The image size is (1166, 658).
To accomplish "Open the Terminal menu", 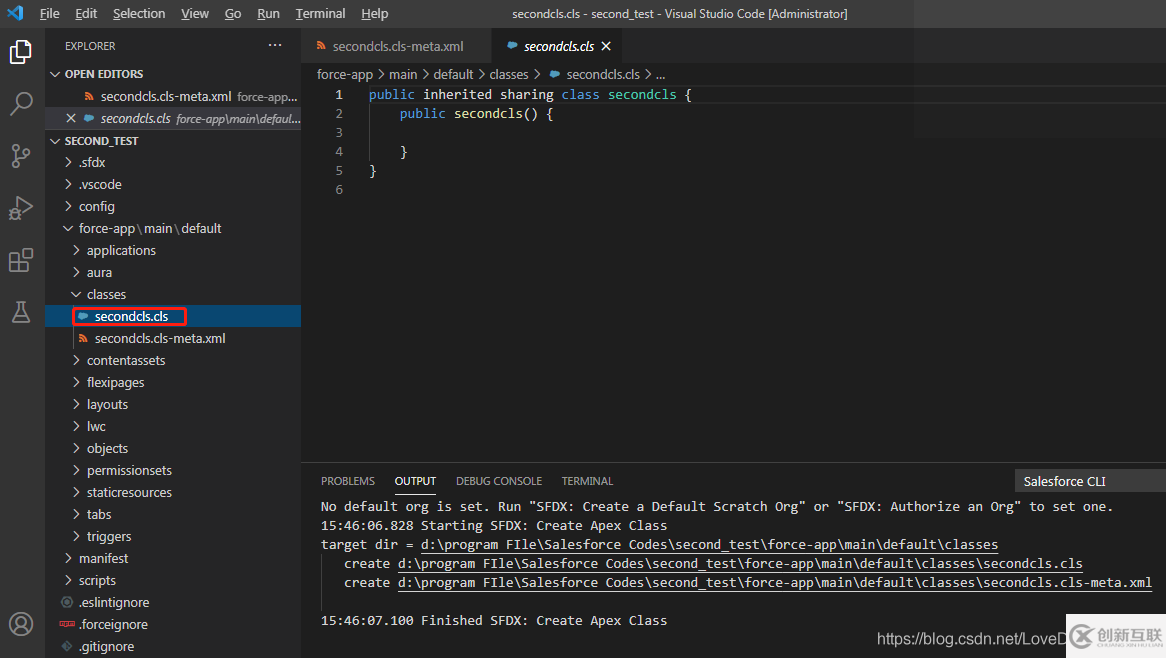I will coord(320,13).
